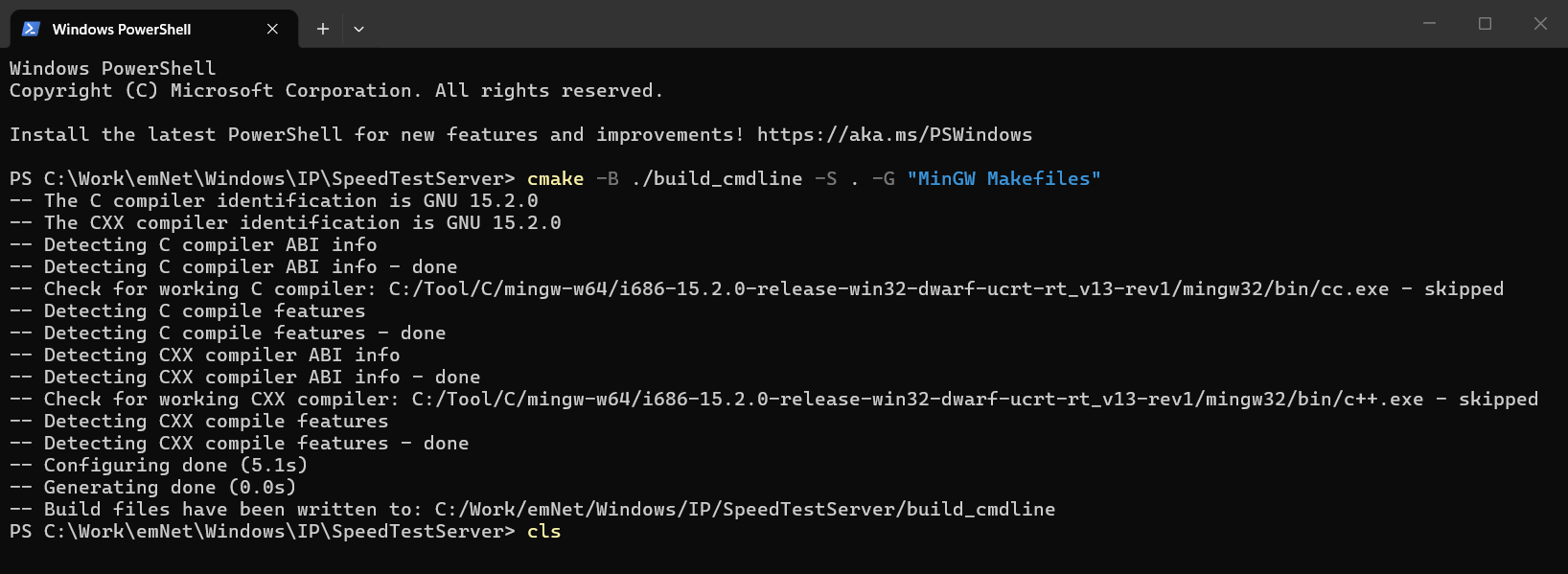Expand the tab options arrow next to plus button
The height and width of the screenshot is (574, 1568).
coord(358,29)
